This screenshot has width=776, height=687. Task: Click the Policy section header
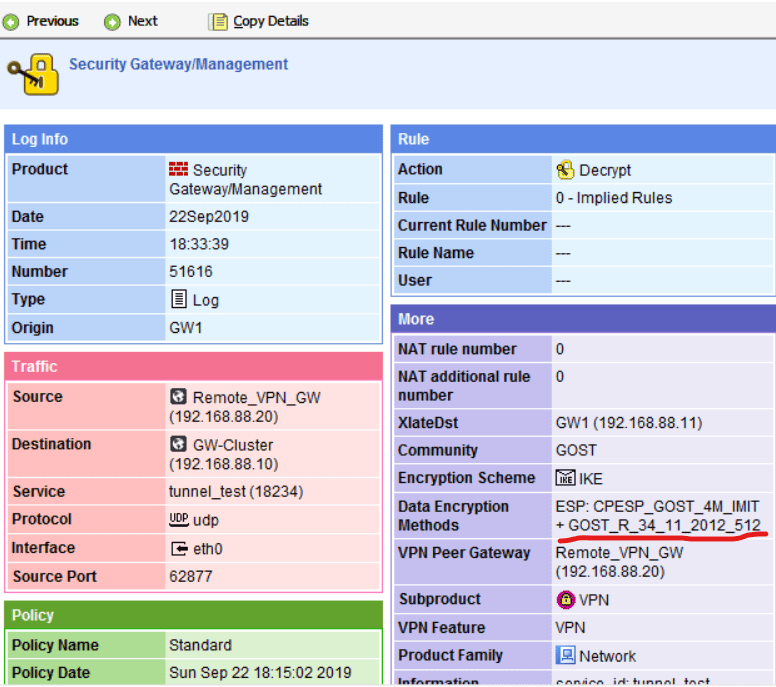point(194,615)
